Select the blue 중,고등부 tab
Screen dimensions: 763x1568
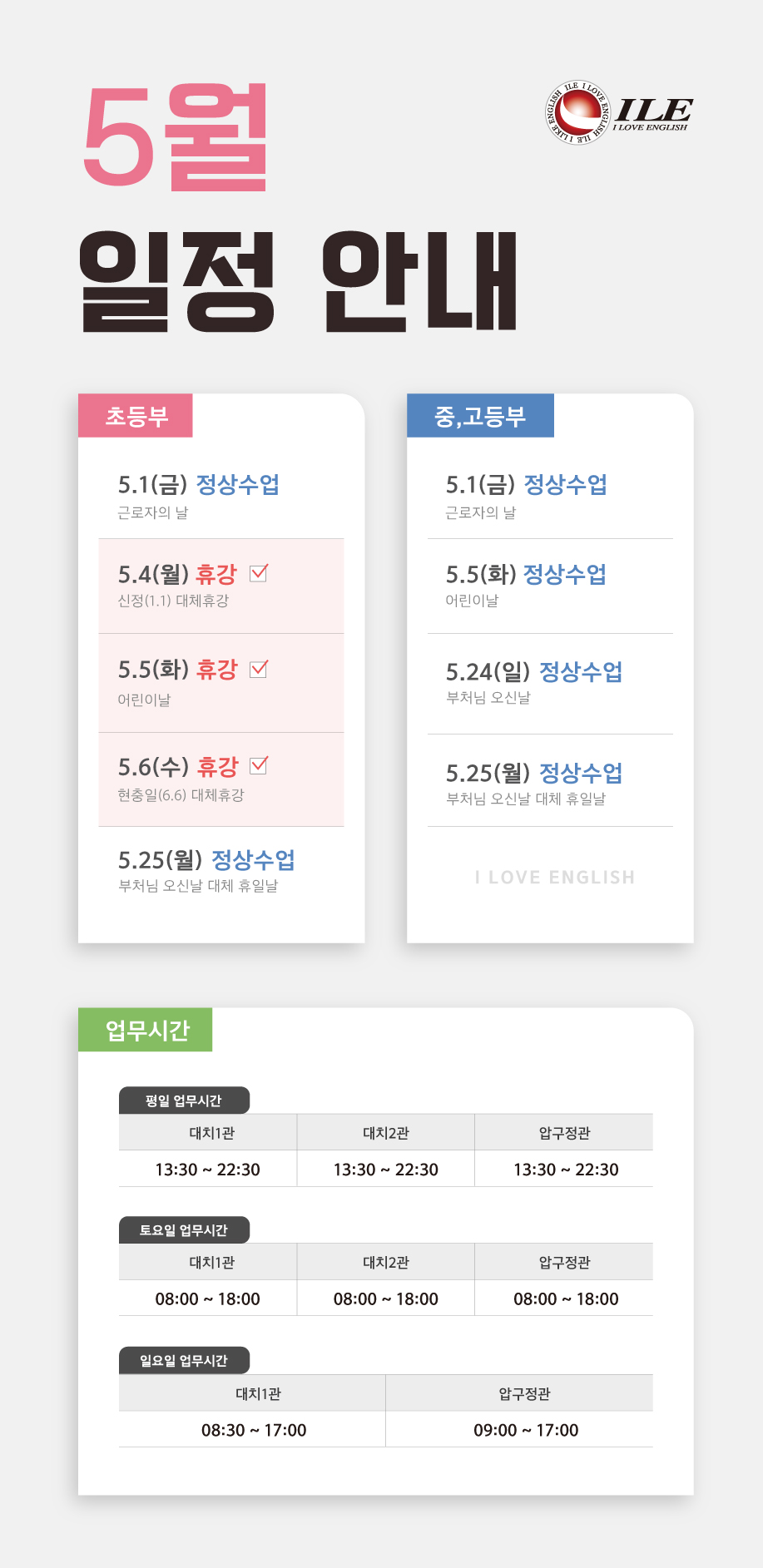480,416
